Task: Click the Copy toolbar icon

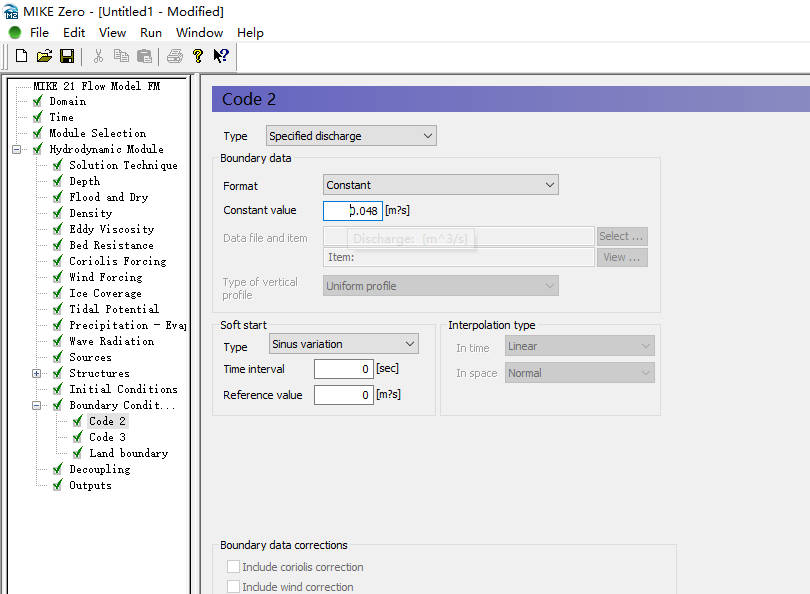Action: 121,56
